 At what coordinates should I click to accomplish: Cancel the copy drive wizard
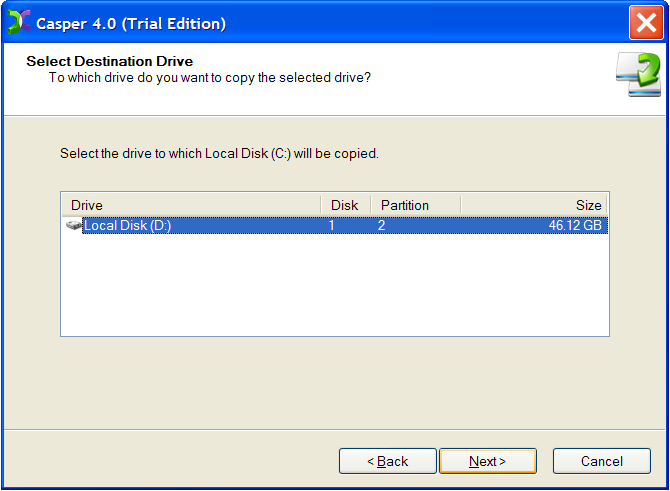[602, 461]
